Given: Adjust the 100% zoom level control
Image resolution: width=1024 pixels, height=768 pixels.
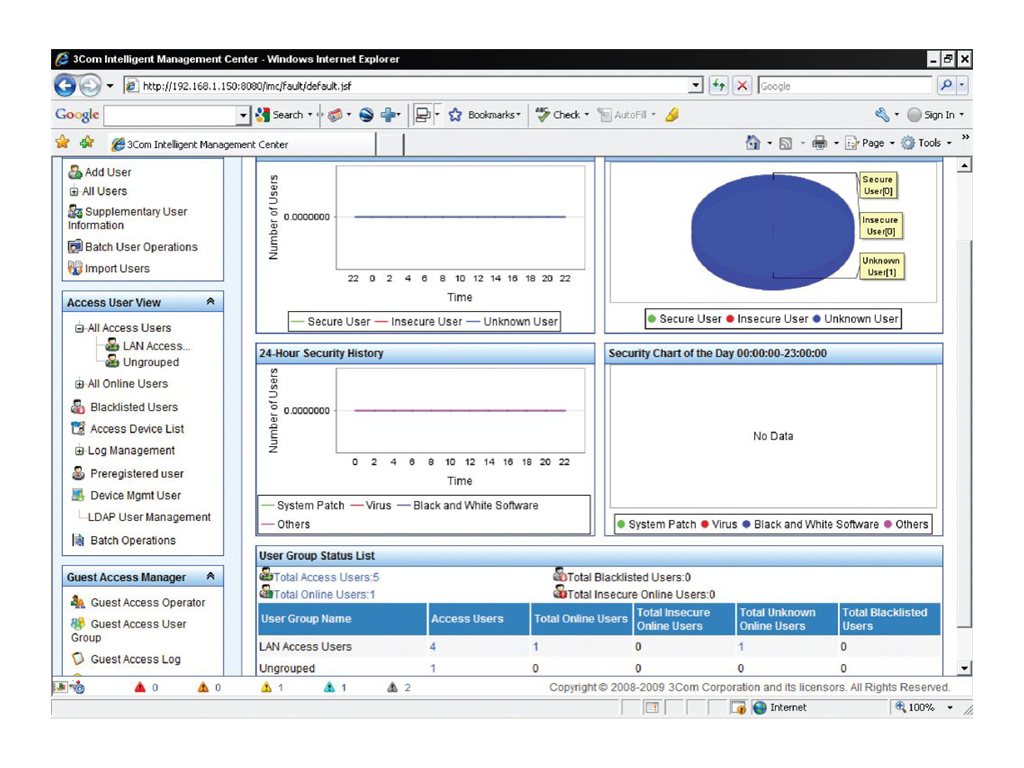Looking at the screenshot, I should point(923,708).
